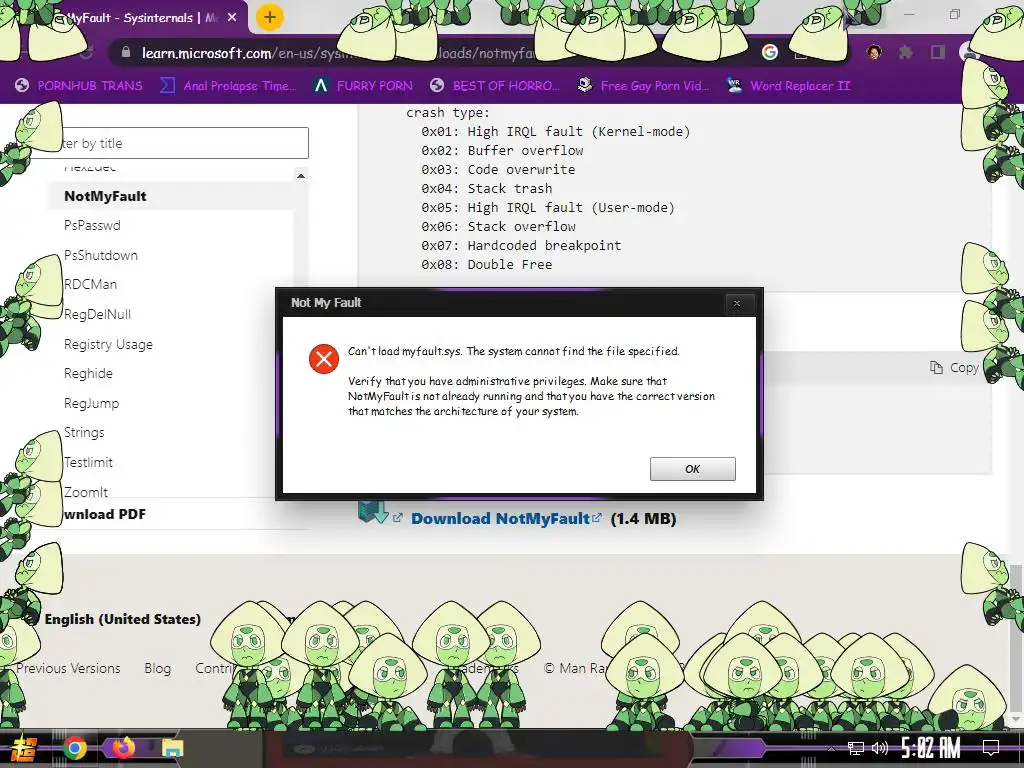Screen dimensions: 1024x768
Task: Click the Google icon in the address bar
Action: click(770, 52)
